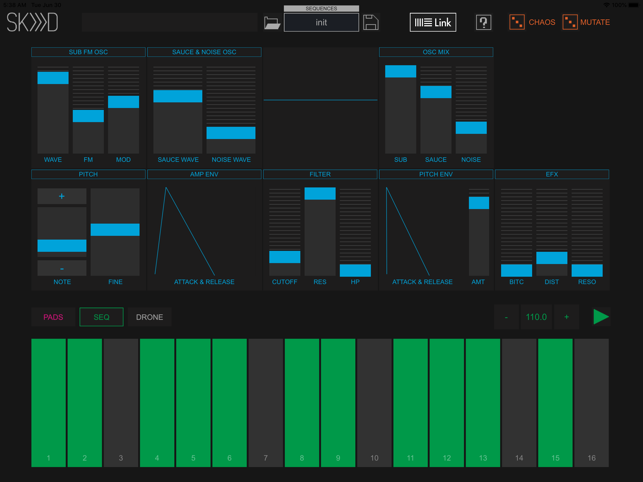Enable sequencer step 7
The height and width of the screenshot is (482, 643).
[266, 402]
